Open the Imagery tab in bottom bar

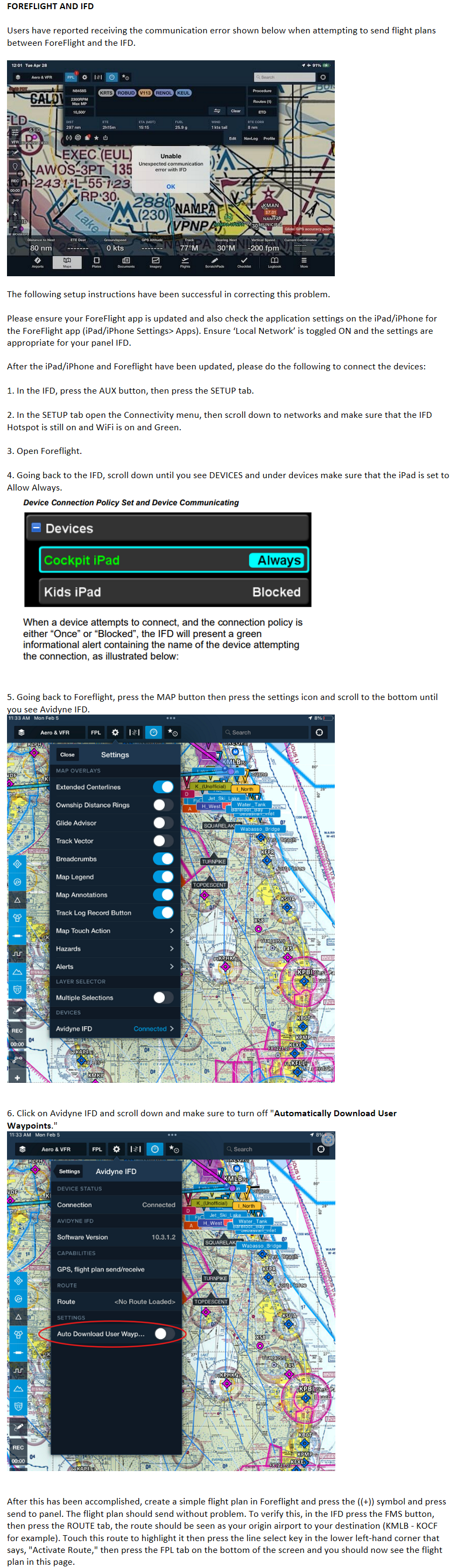[x=156, y=262]
